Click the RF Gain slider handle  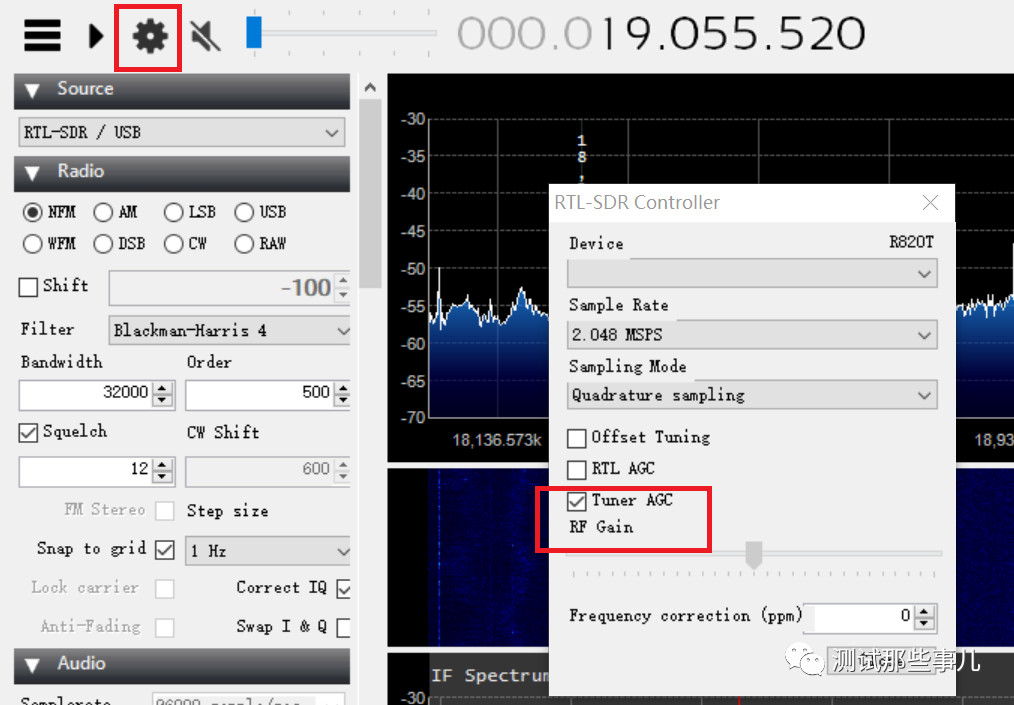(x=753, y=556)
